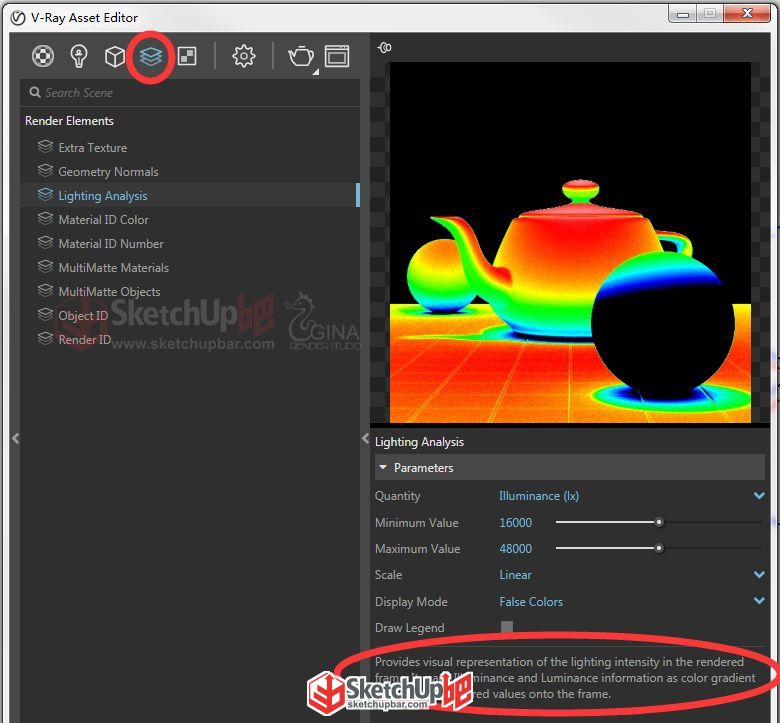The height and width of the screenshot is (723, 780).
Task: Open the Render Elements layers icon
Action: point(151,56)
